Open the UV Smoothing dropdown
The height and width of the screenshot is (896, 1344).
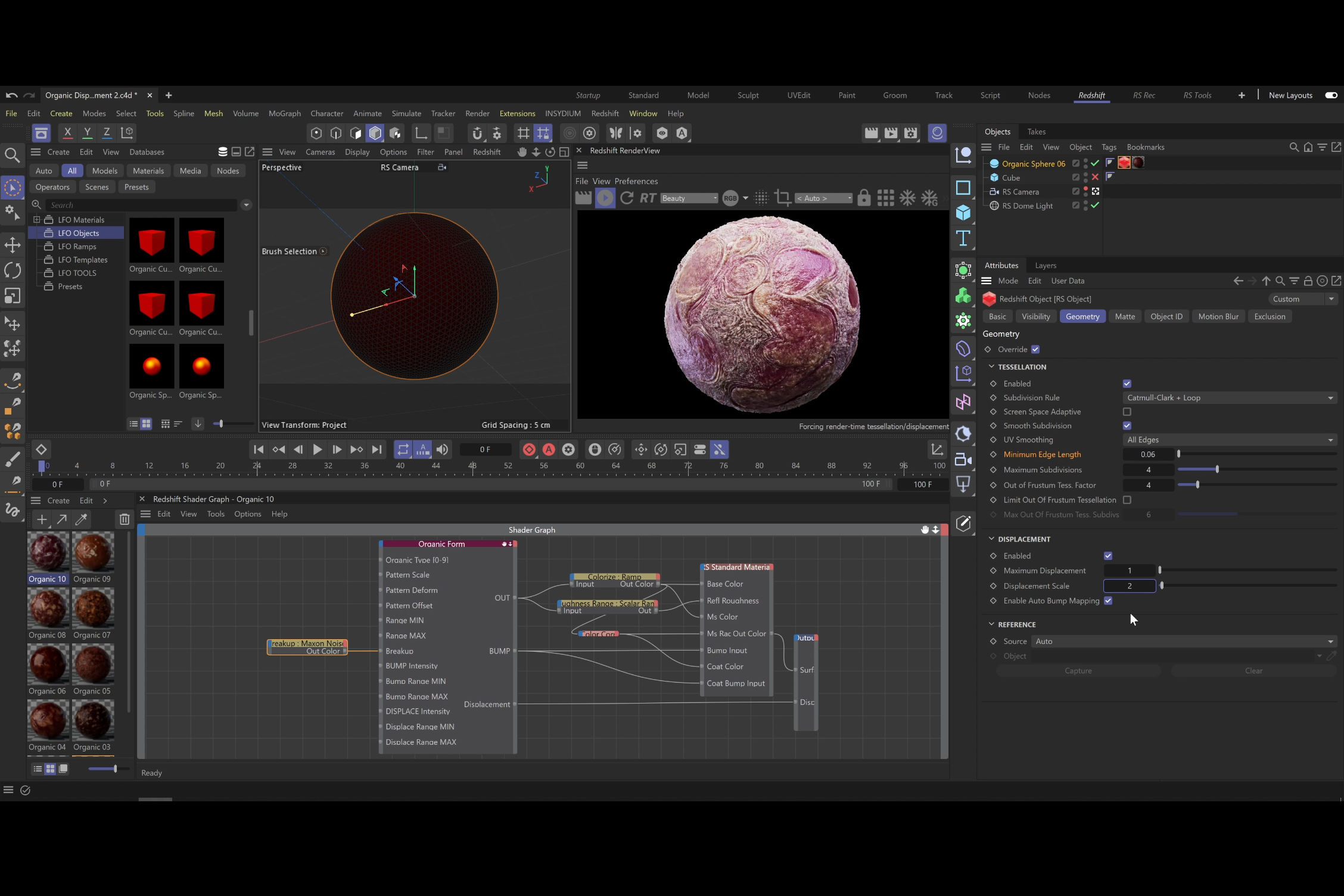point(1230,440)
